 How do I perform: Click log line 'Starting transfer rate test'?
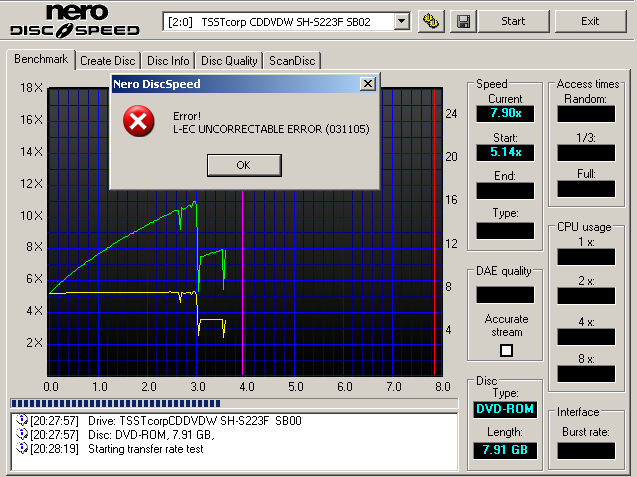click(146, 449)
